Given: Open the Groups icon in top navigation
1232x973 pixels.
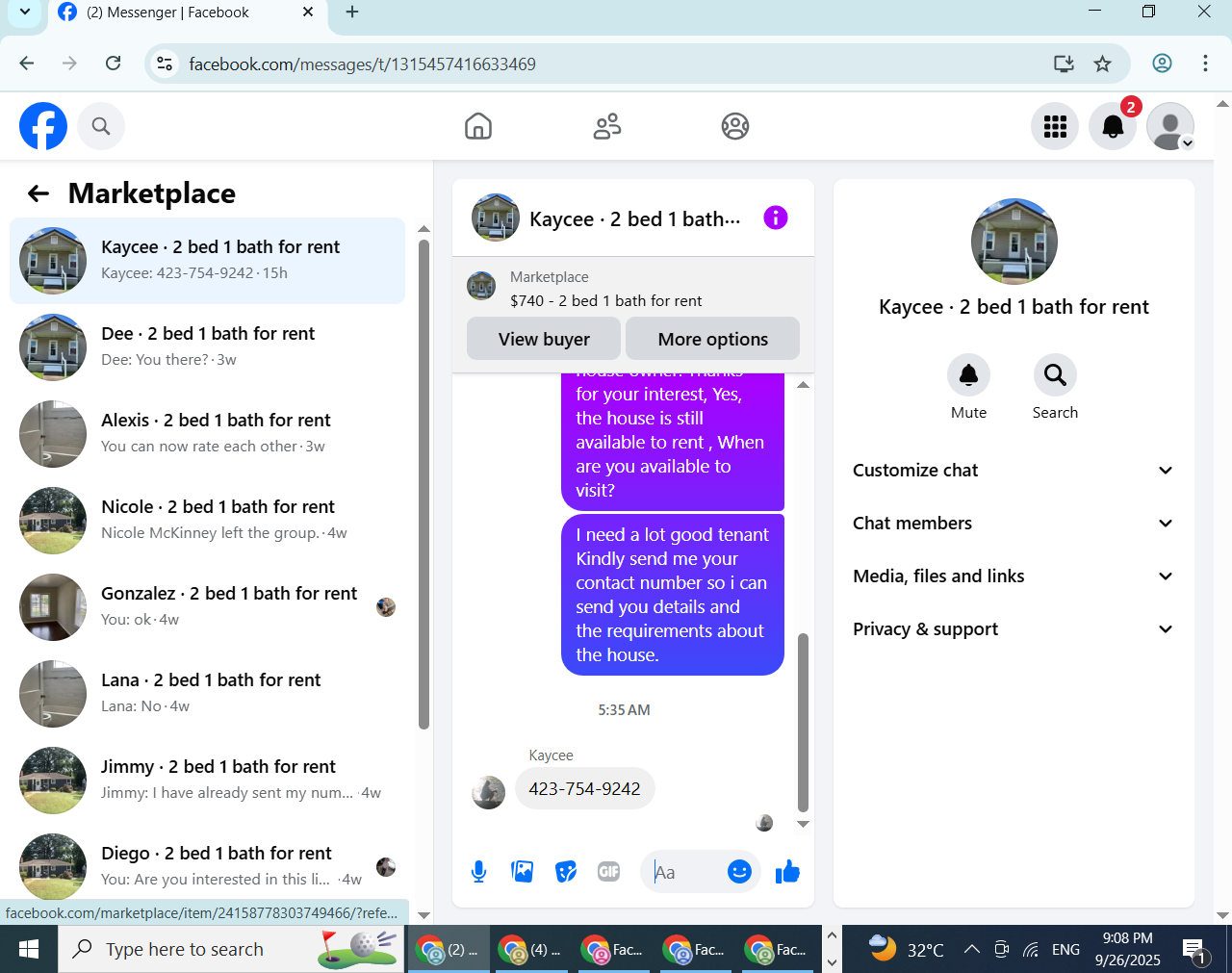Looking at the screenshot, I should coord(735,126).
